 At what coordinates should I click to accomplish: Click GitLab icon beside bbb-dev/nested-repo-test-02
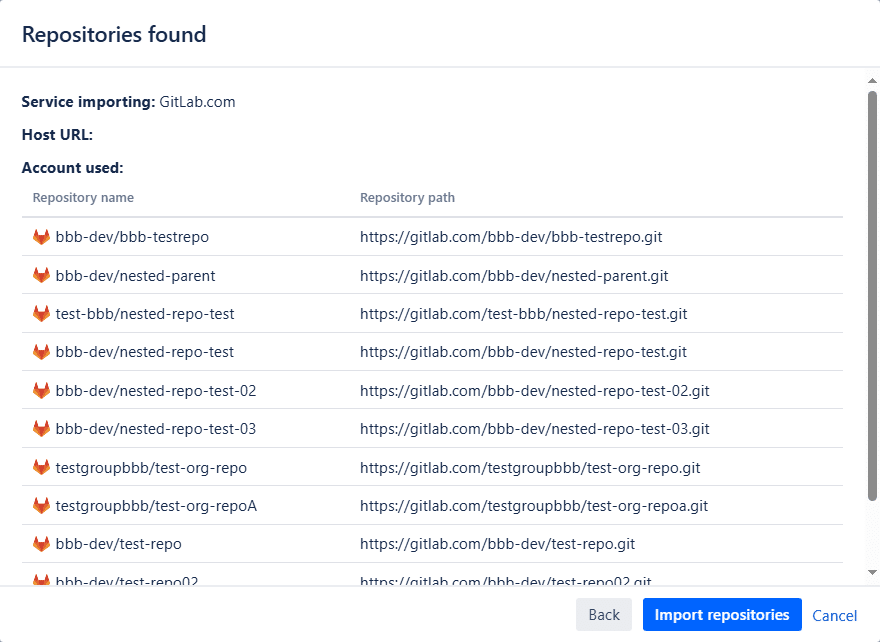[41, 391]
